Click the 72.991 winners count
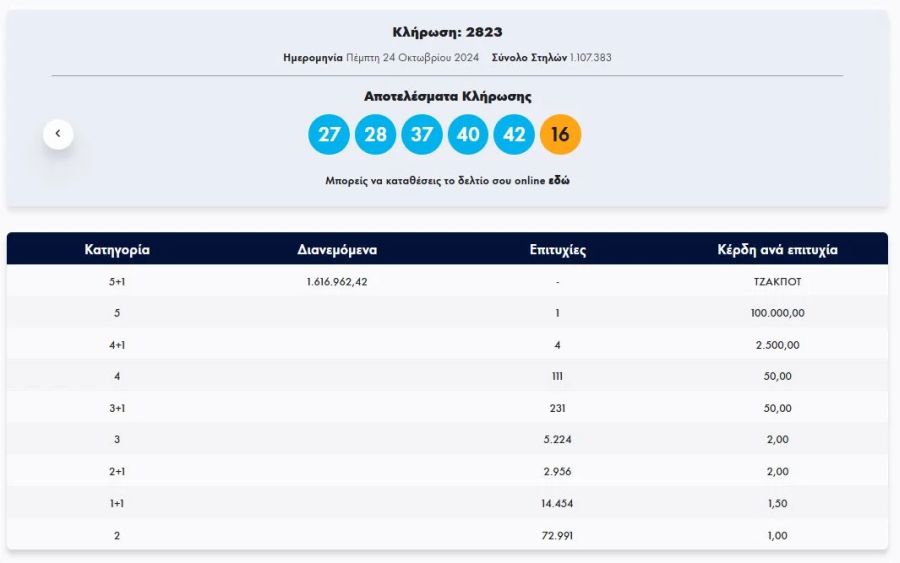Screen dimensions: 900x563 click(x=557, y=536)
